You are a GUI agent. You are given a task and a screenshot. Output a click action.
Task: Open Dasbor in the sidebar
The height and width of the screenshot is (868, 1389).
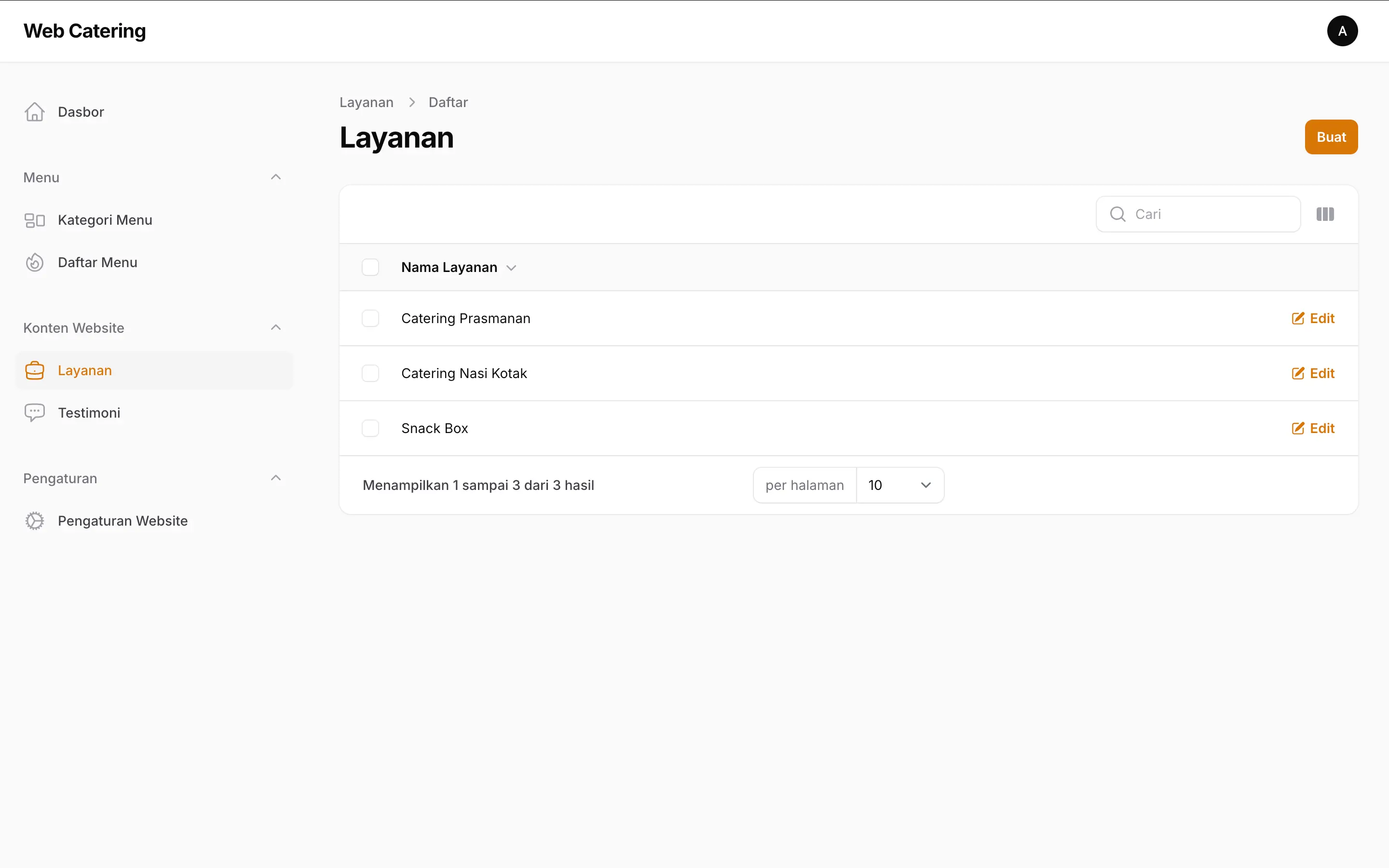(x=154, y=112)
